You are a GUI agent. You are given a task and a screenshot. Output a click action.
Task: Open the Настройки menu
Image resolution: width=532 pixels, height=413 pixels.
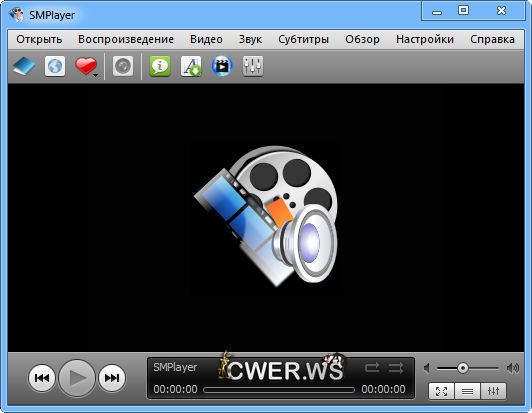pos(425,39)
